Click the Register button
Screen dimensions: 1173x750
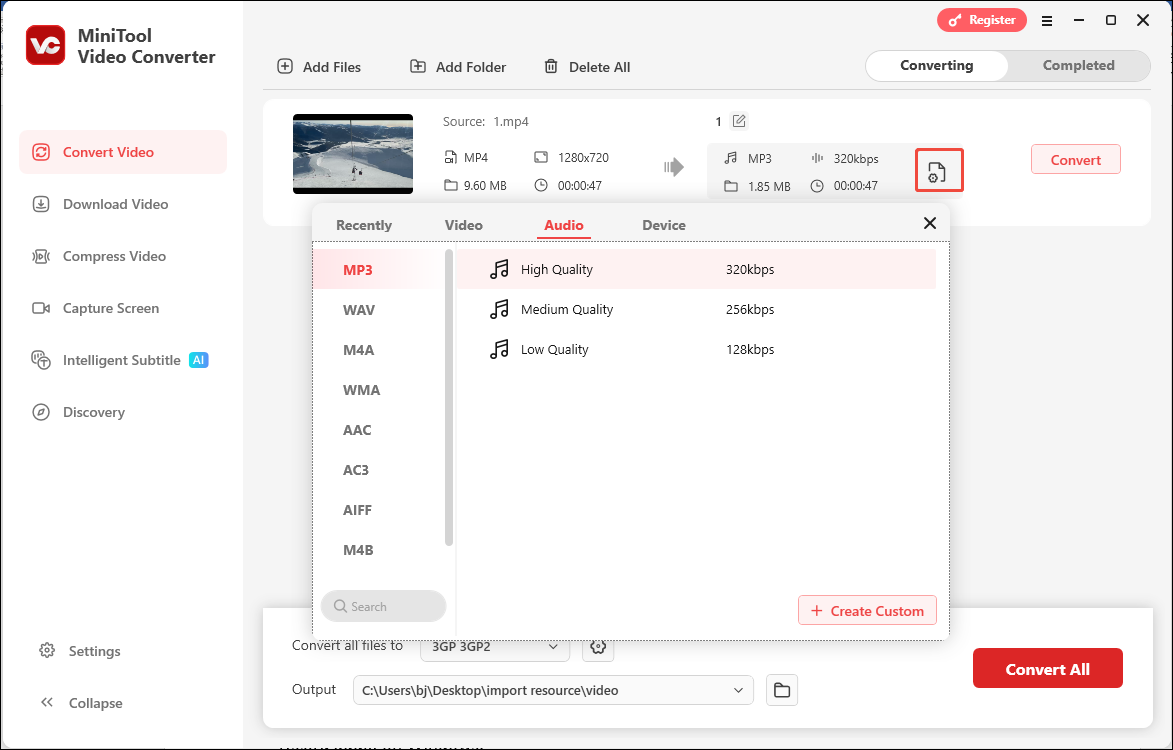(x=981, y=19)
